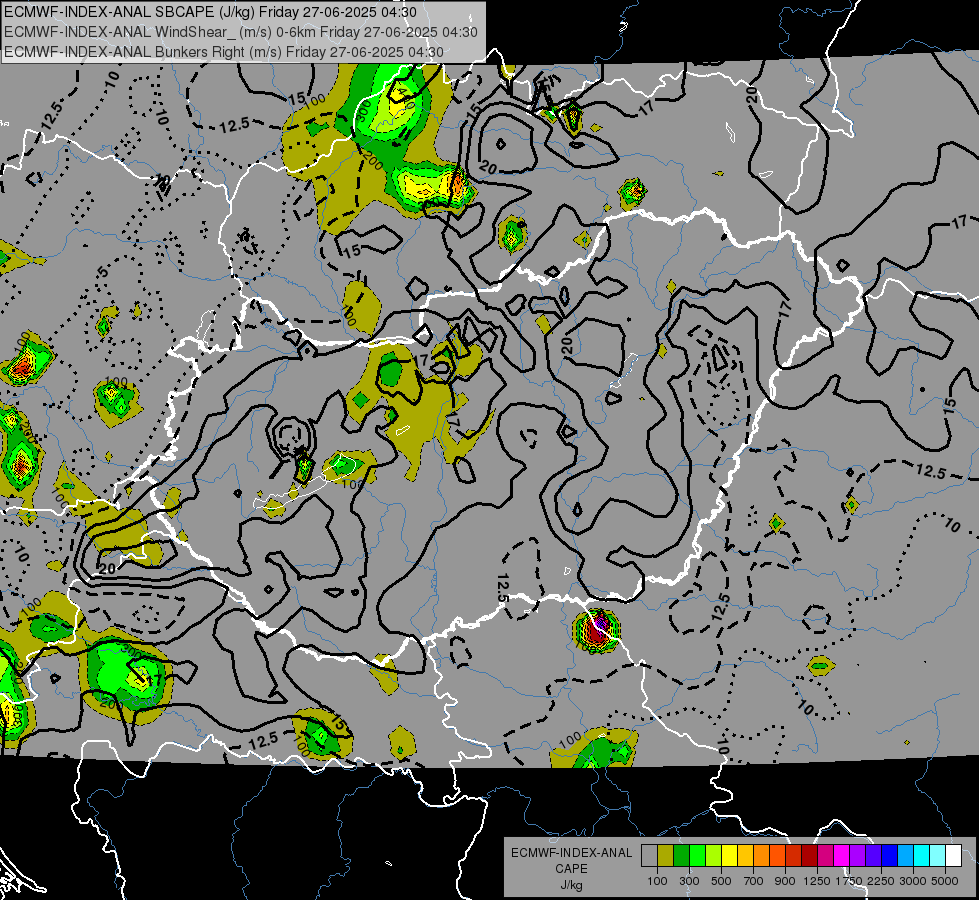Click the 100 legend tick label
979x900 pixels.
pyautogui.click(x=657, y=881)
